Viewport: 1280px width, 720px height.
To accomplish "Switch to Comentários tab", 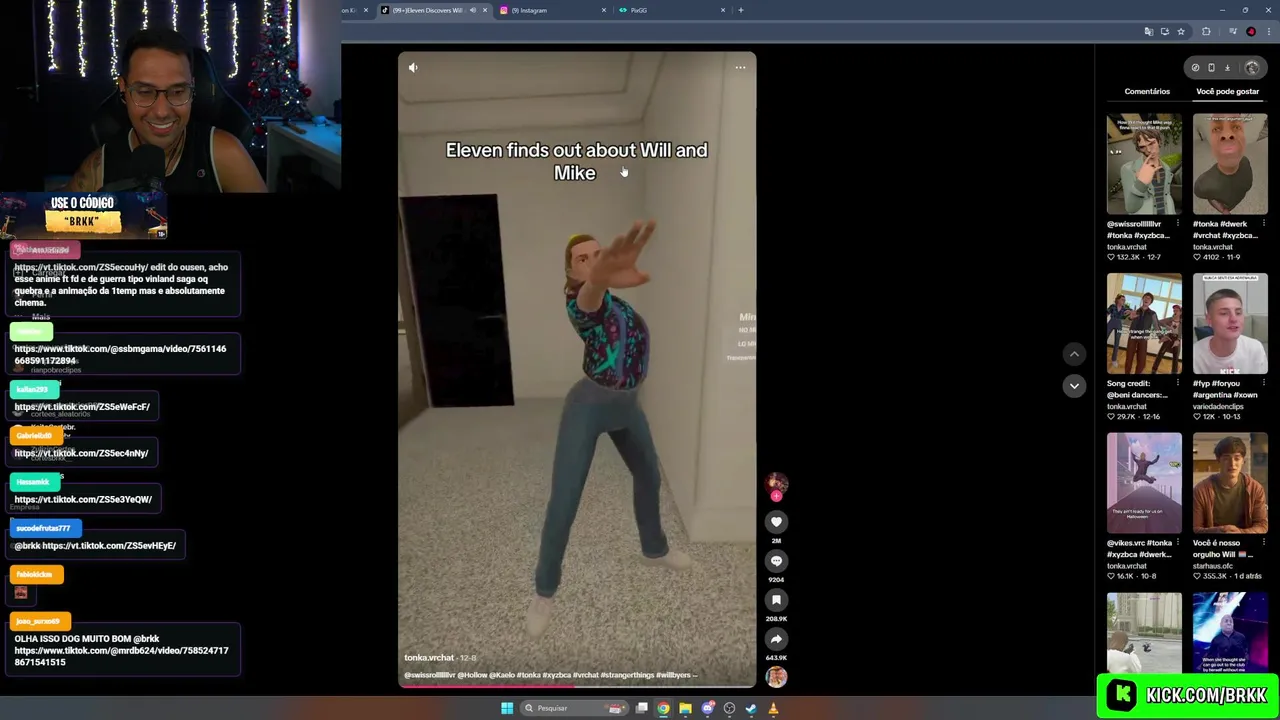I will click(x=1147, y=91).
